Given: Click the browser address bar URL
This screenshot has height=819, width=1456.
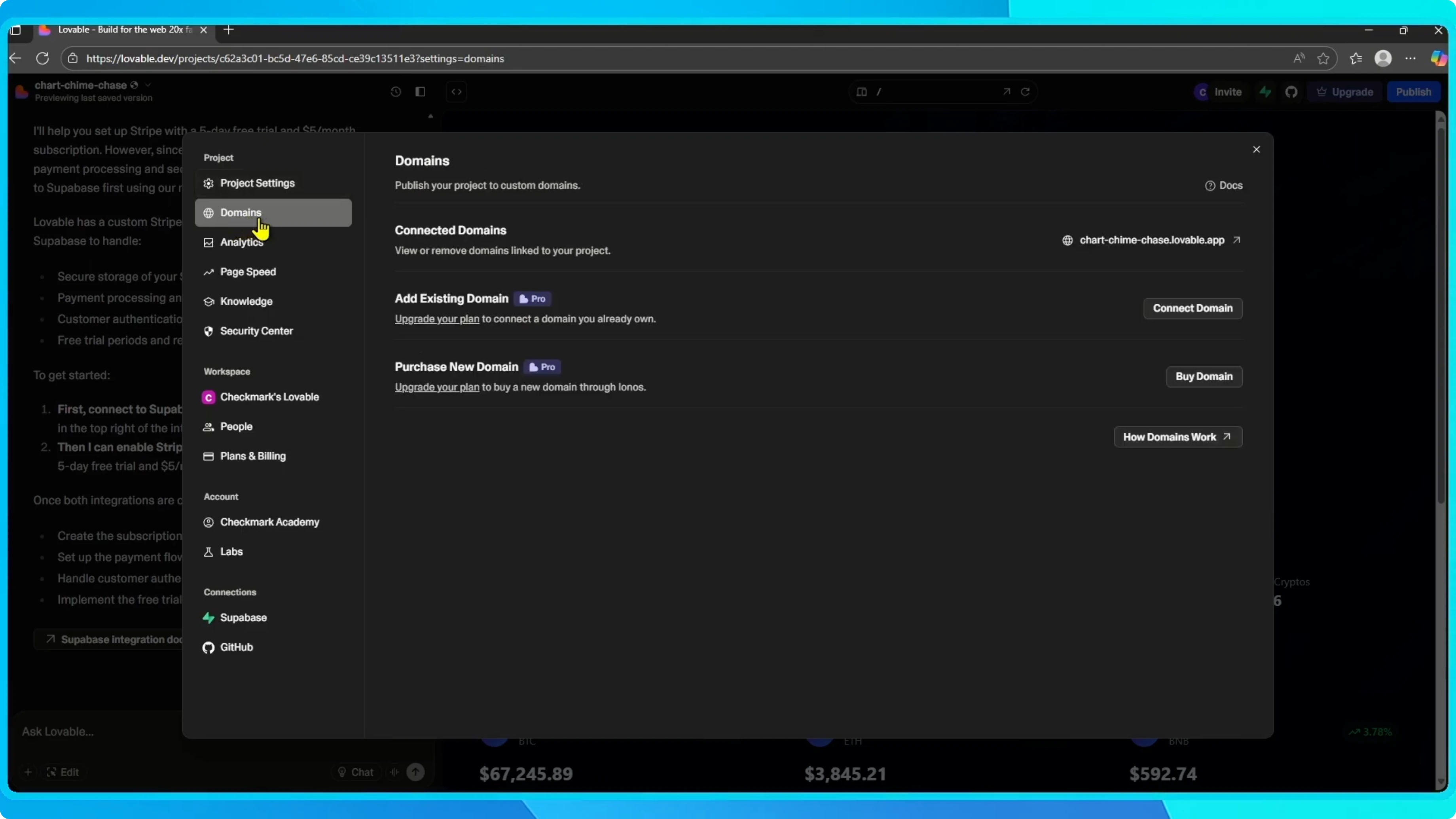Looking at the screenshot, I should coord(295,58).
